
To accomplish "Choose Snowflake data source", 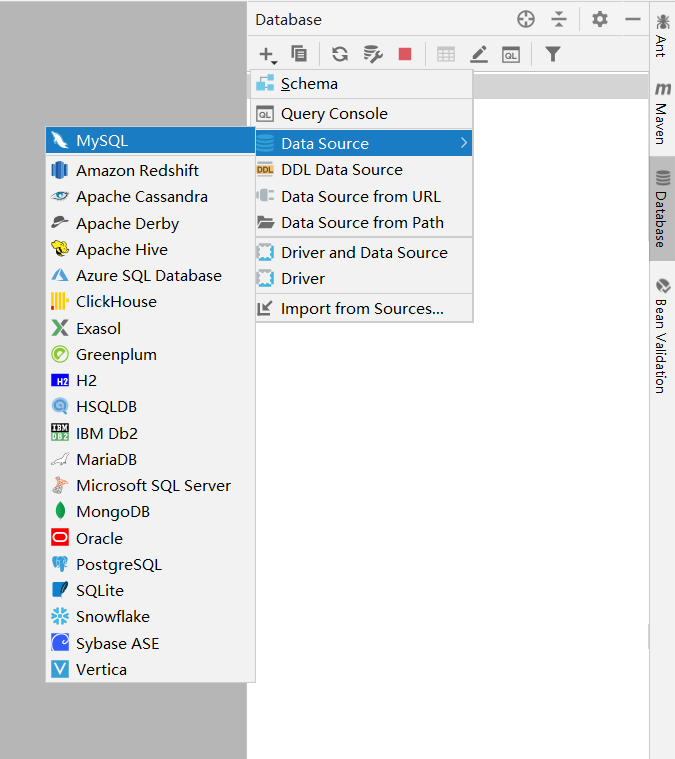I will (151, 617).
